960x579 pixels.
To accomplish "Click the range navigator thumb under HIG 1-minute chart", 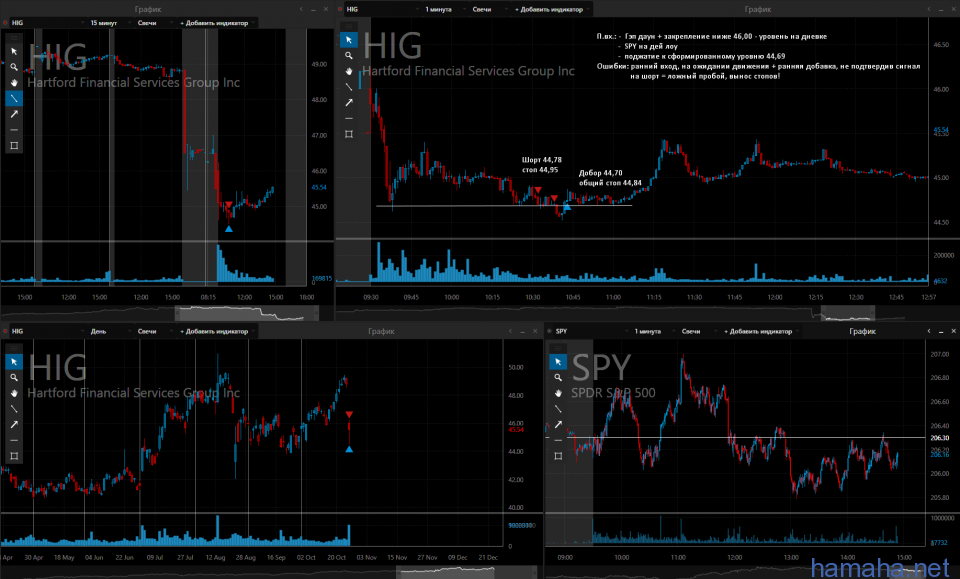I will [x=848, y=313].
